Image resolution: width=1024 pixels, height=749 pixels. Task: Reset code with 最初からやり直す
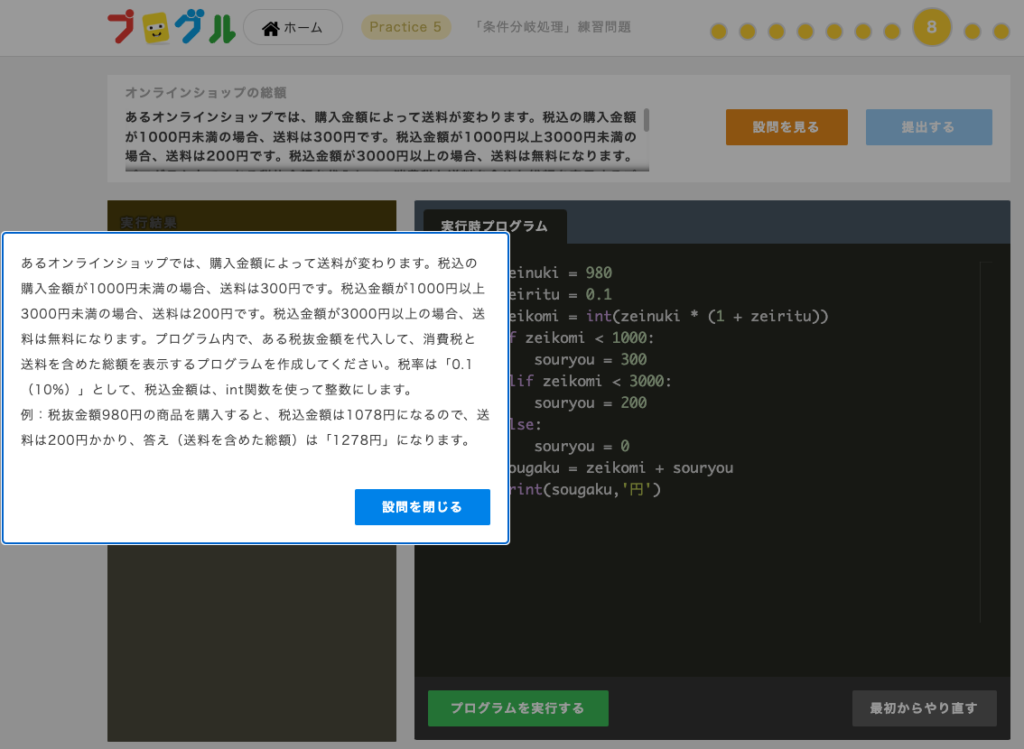coord(924,708)
